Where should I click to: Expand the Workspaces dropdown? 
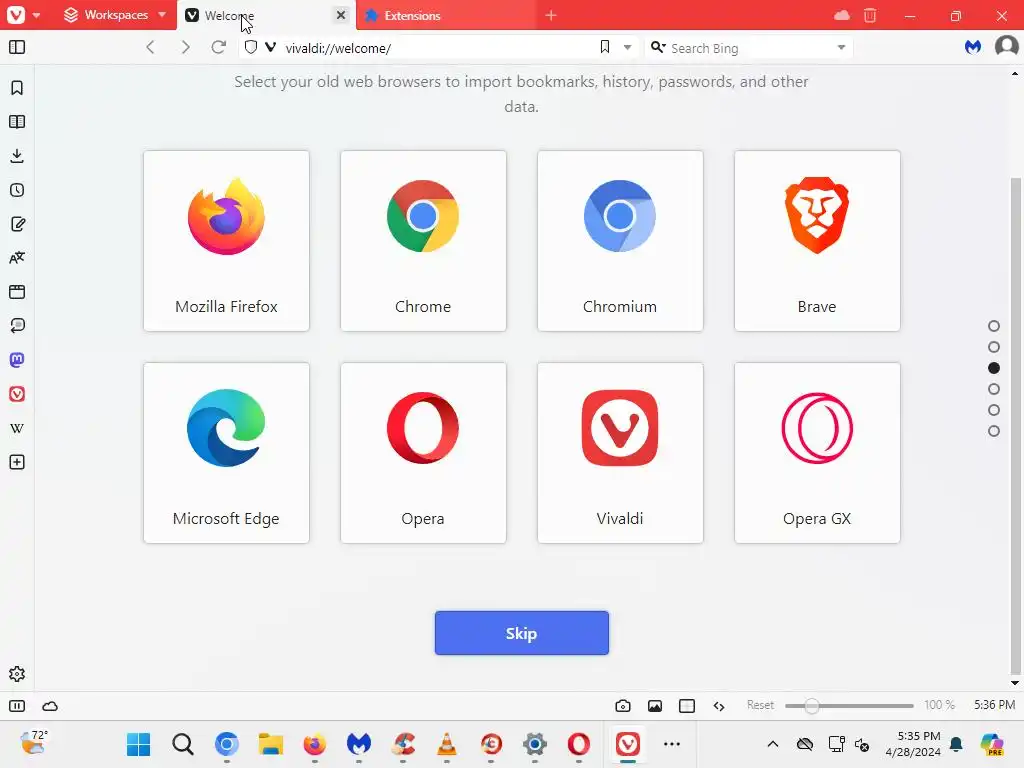(x=162, y=14)
